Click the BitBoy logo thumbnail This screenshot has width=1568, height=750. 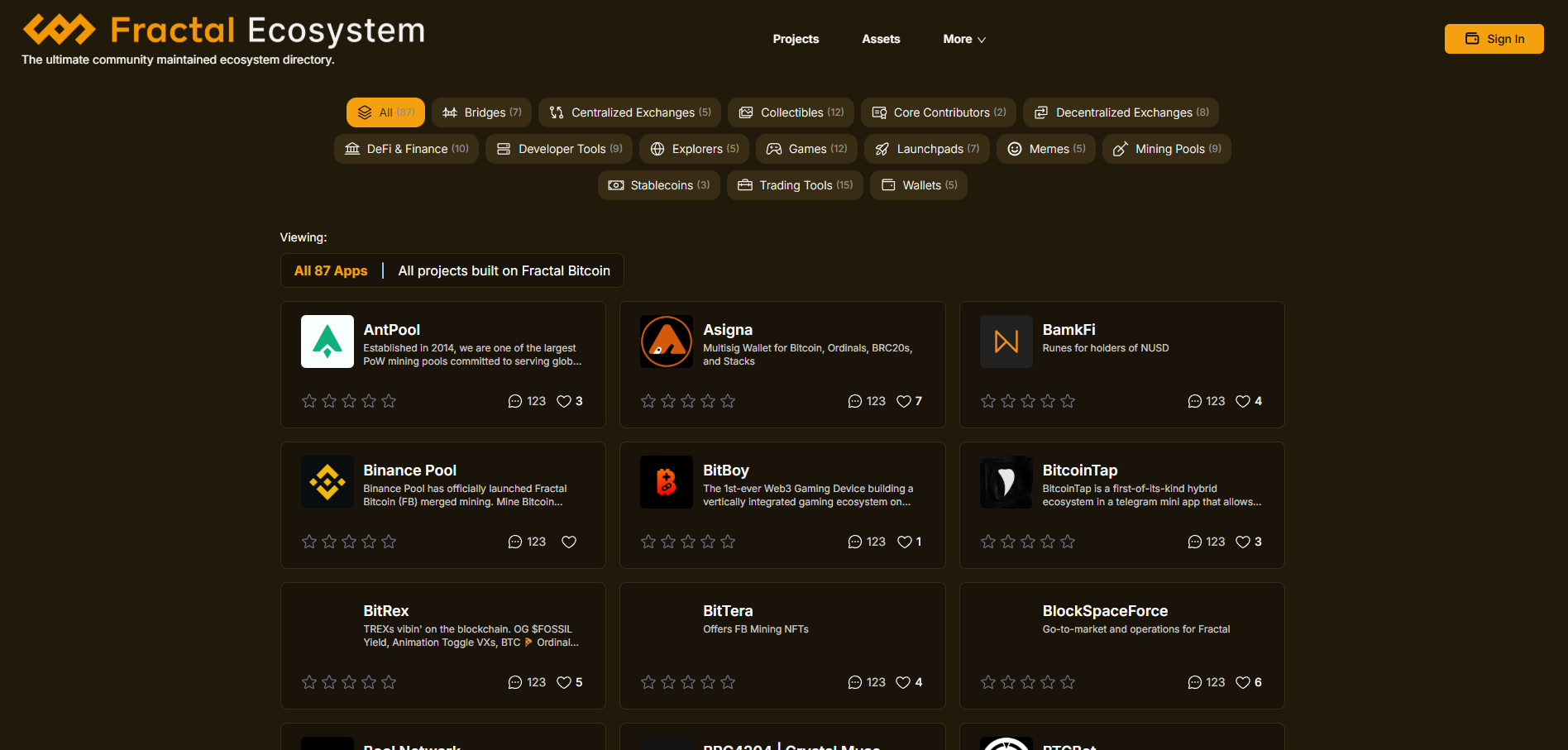[x=667, y=482]
